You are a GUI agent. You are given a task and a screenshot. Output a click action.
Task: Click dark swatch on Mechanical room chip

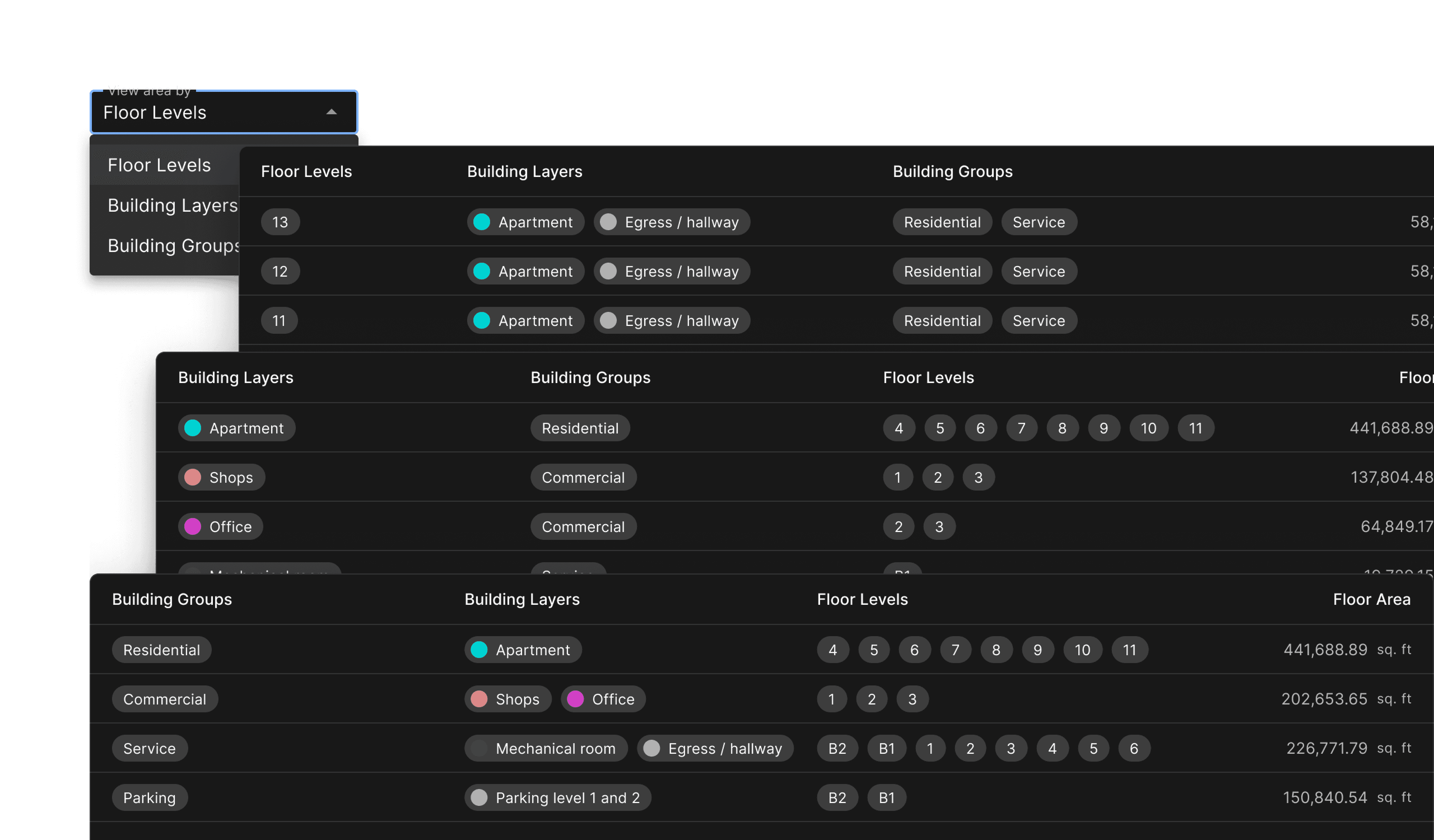479,749
